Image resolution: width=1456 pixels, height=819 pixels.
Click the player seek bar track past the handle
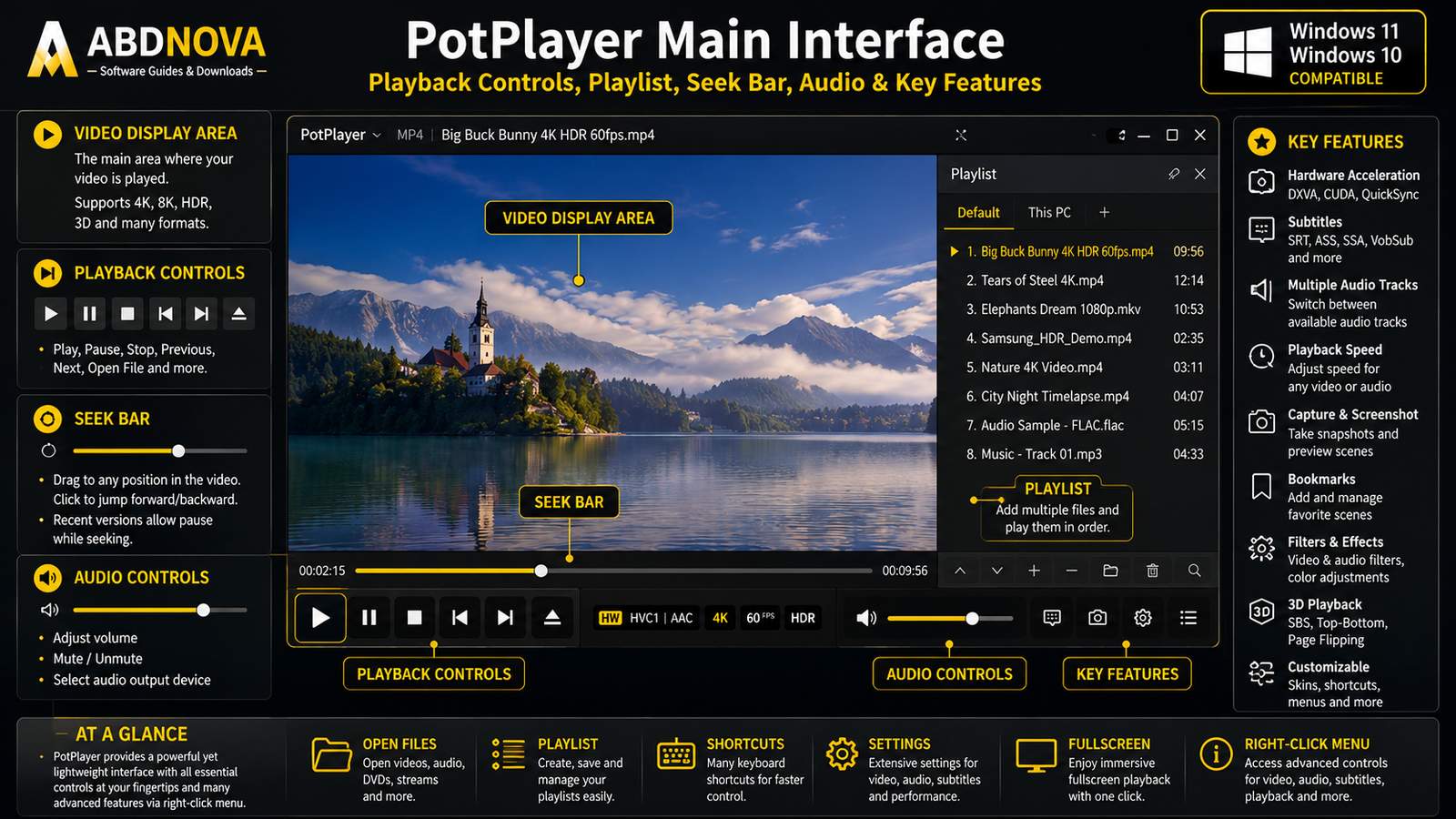click(x=710, y=571)
